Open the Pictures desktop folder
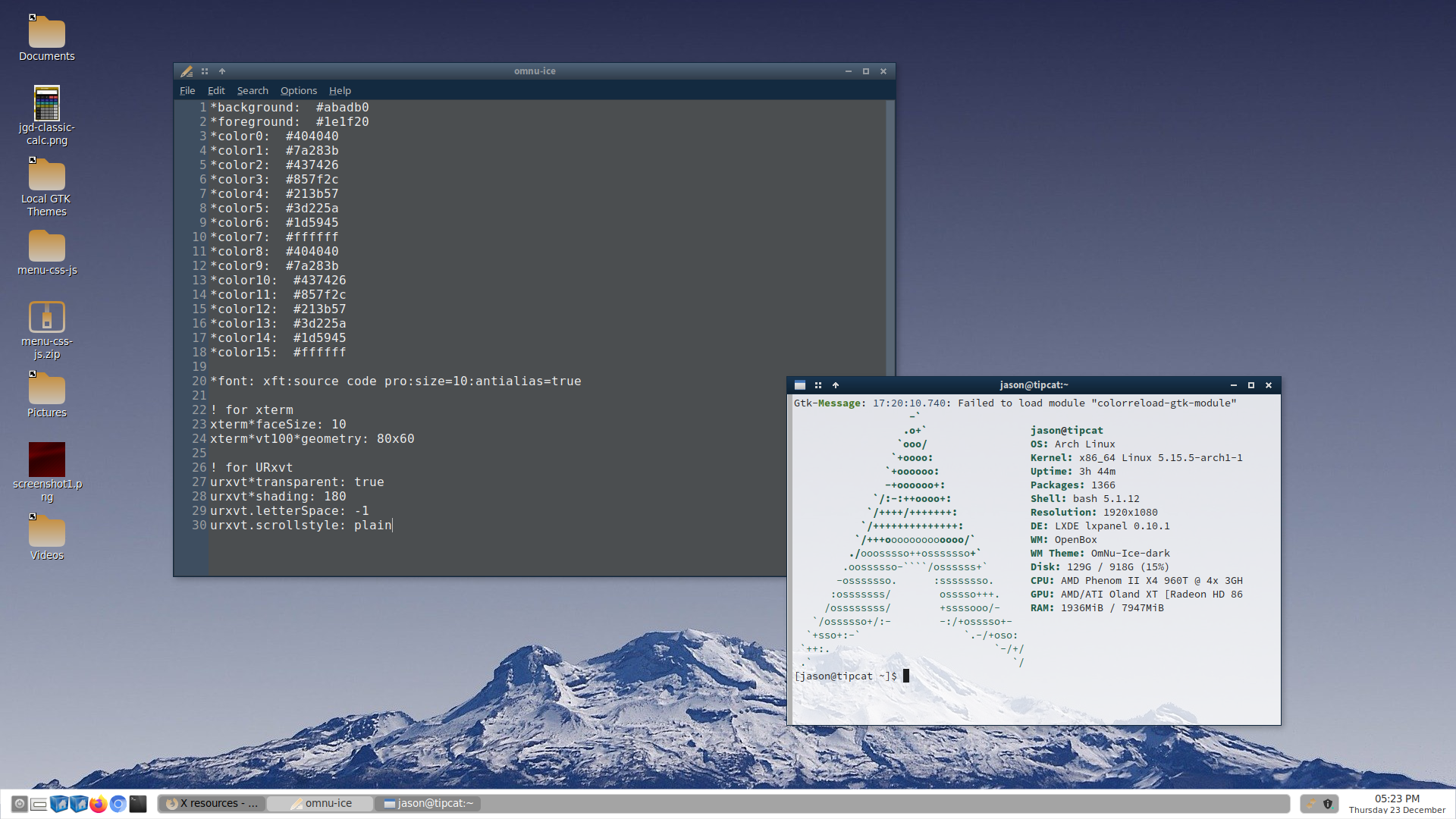The image size is (1456, 819). [47, 394]
